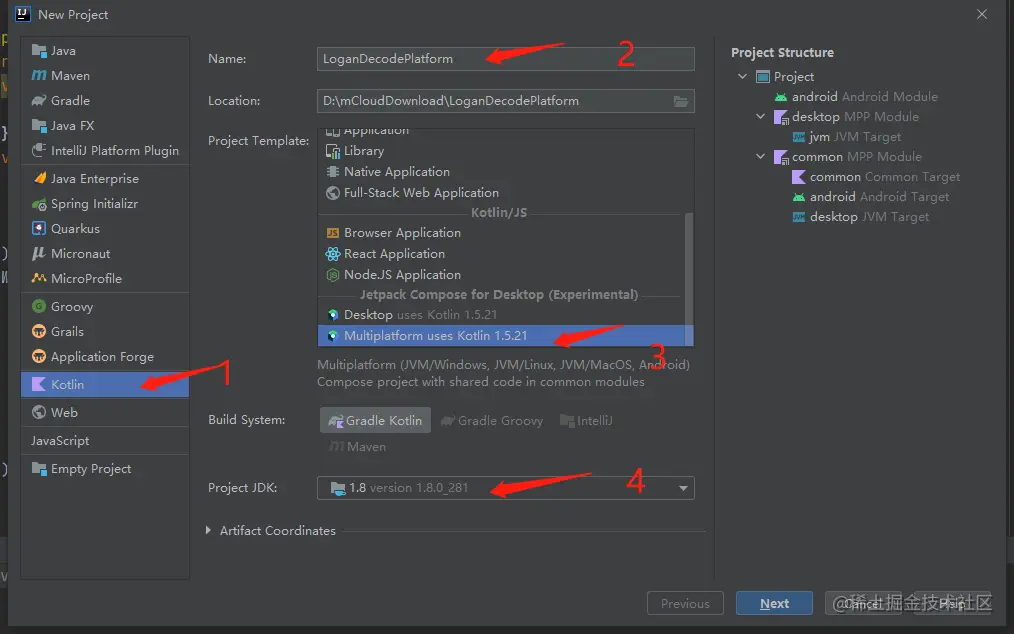Select desktop JVM Target tree item
This screenshot has height=634, width=1014.
pyautogui.click(x=860, y=217)
